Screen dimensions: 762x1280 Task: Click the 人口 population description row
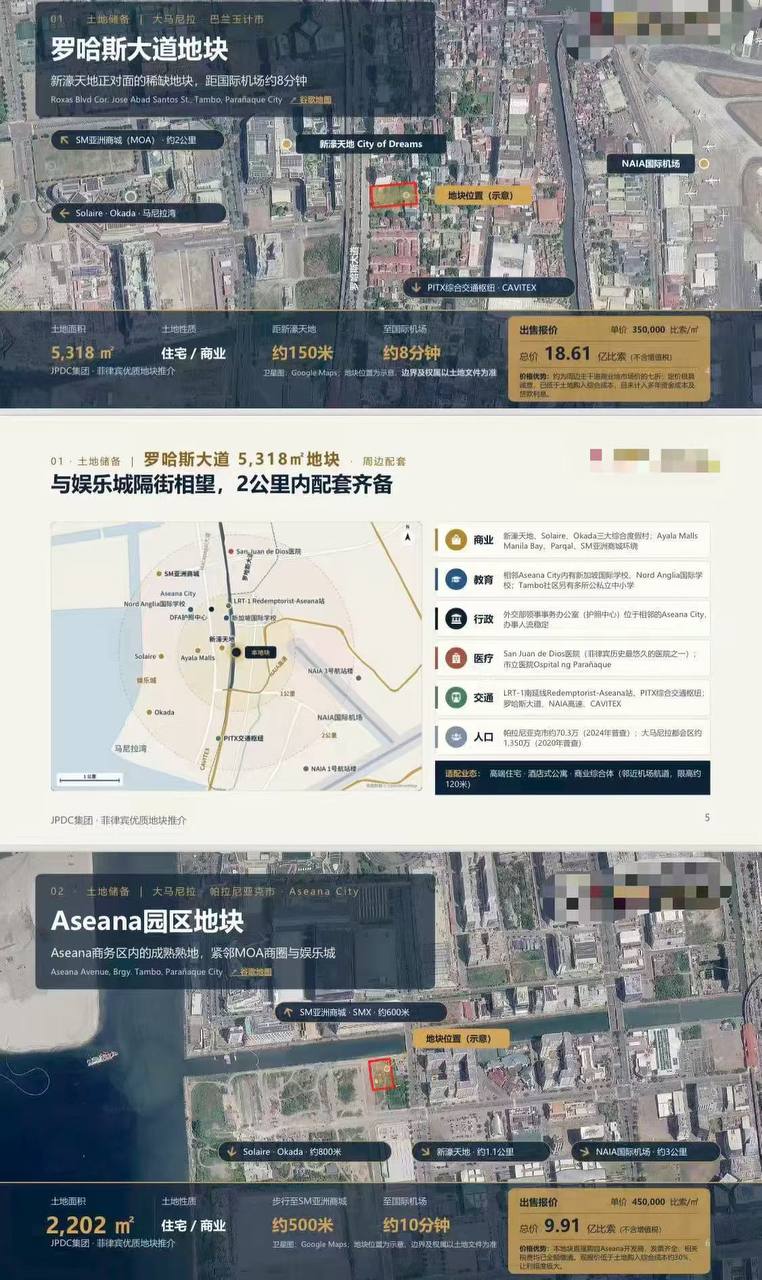572,737
